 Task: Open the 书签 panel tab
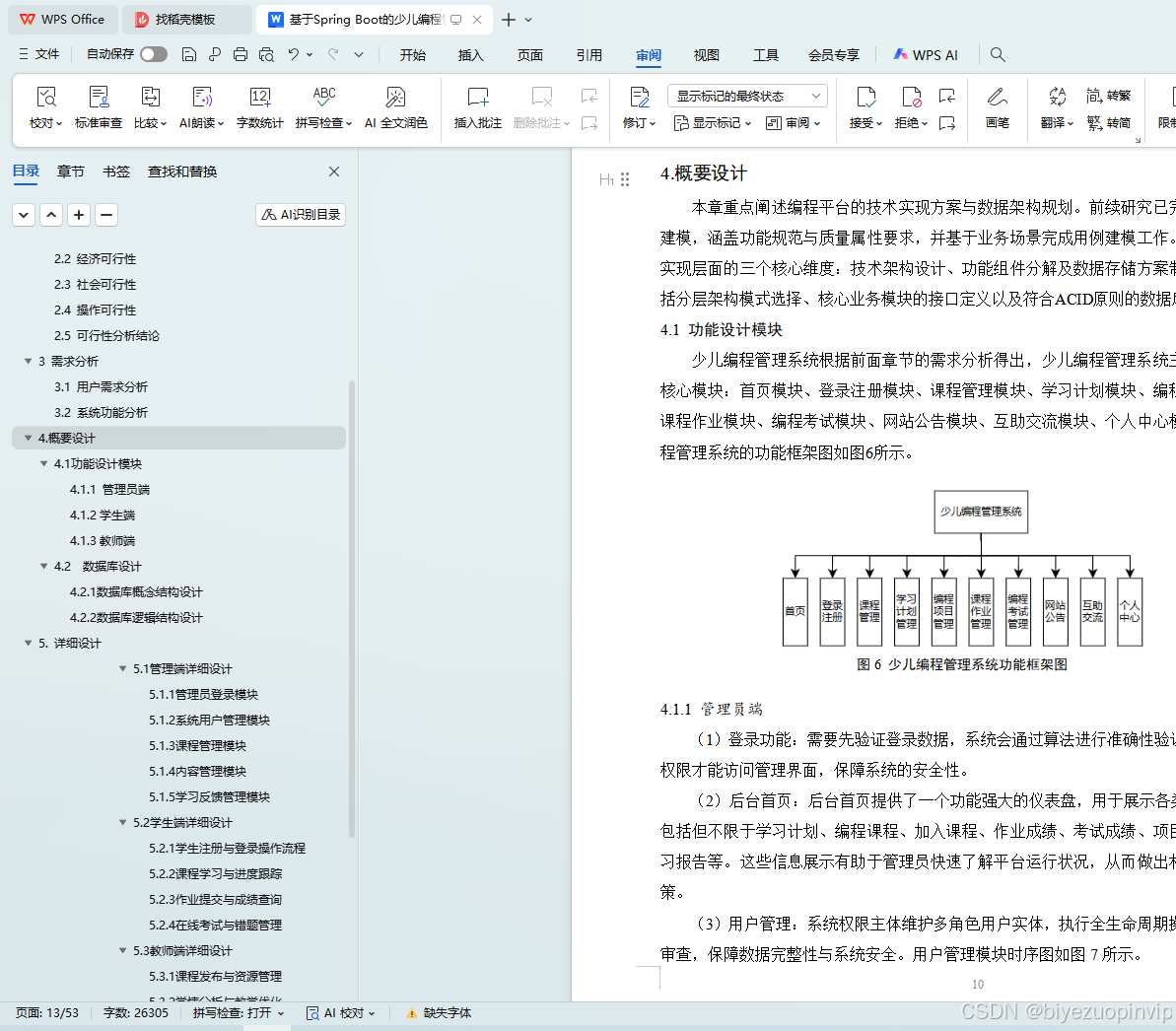tap(115, 171)
